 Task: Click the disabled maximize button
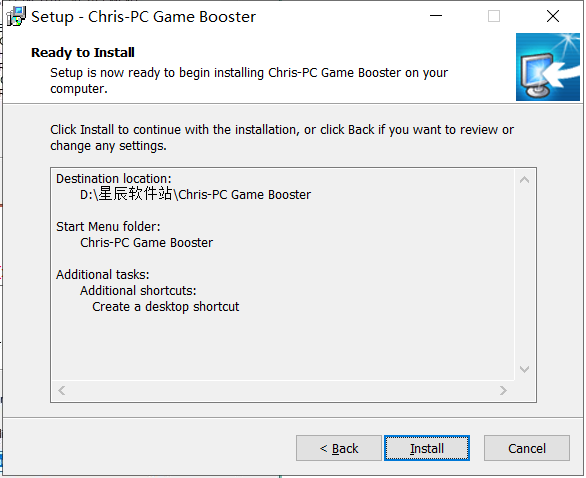tap(494, 16)
